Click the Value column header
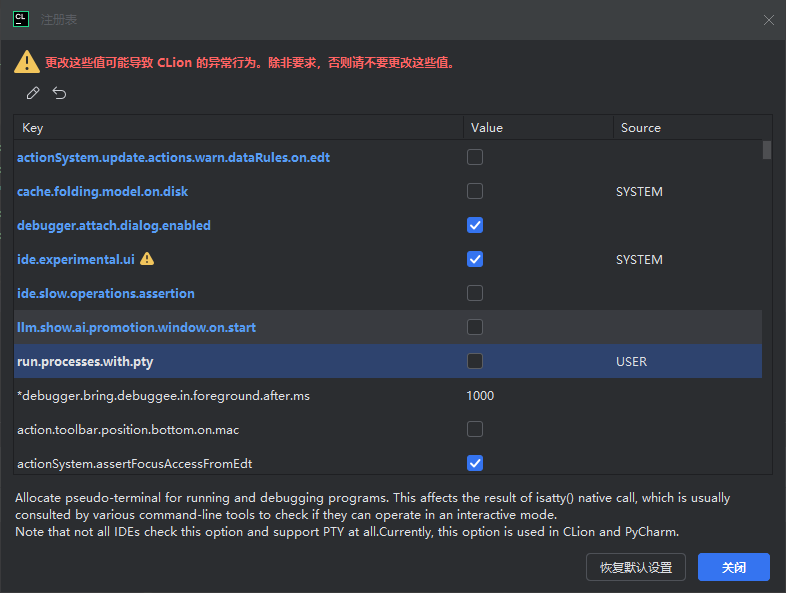 pos(538,128)
